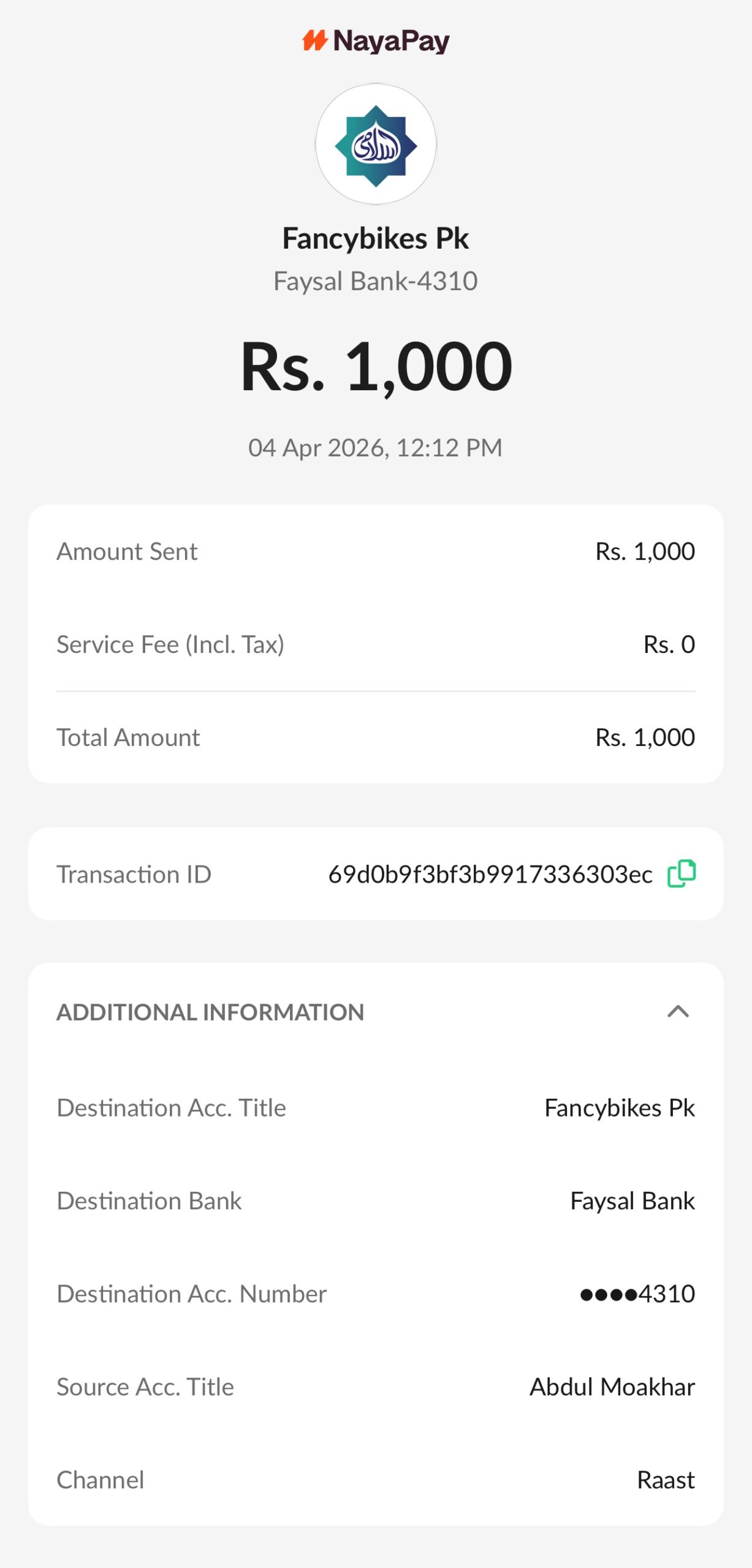The image size is (752, 1568).
Task: Tap the Total Amount row value
Action: pyautogui.click(x=645, y=737)
